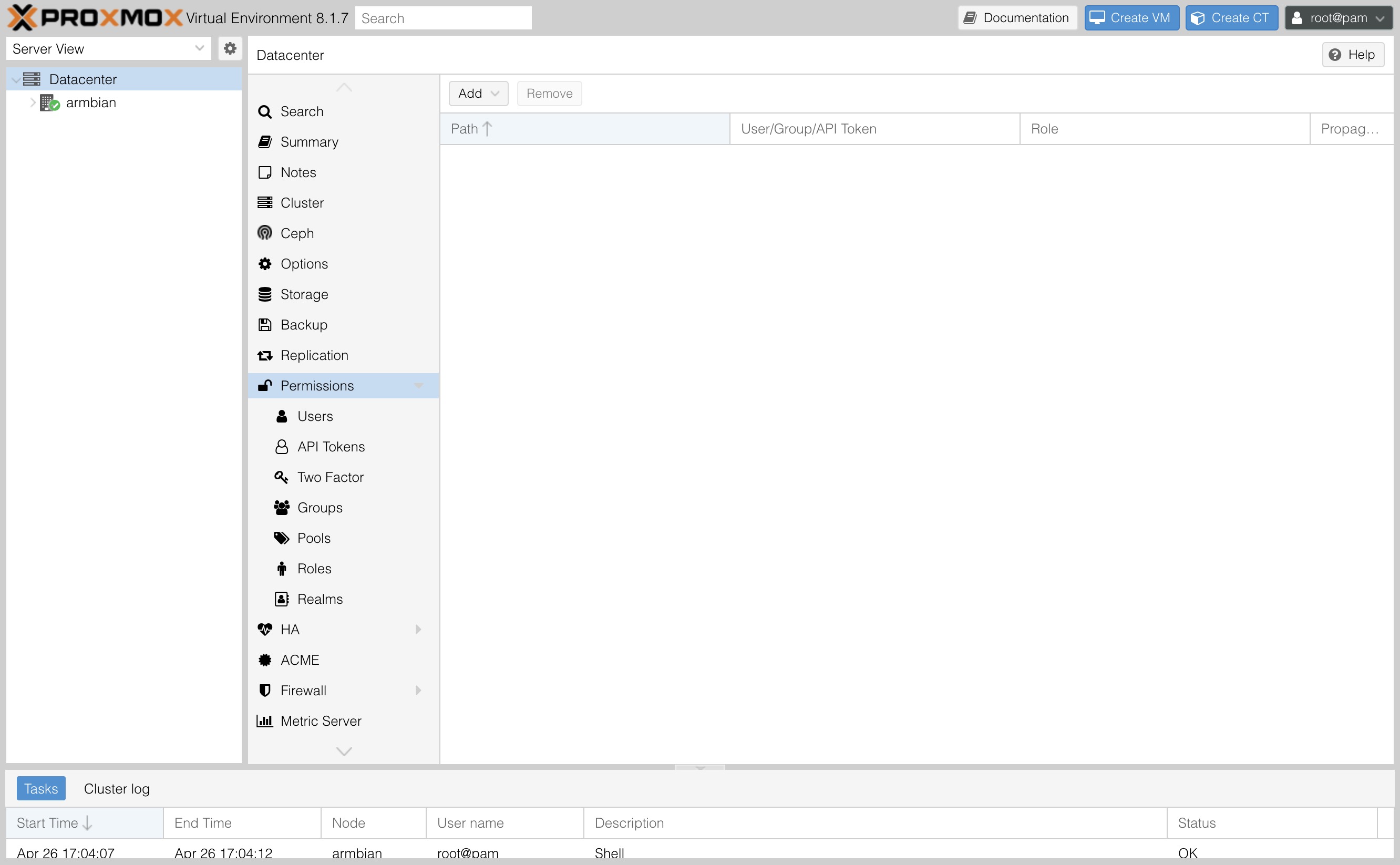Click the gear icon beside Server View

(x=230, y=49)
